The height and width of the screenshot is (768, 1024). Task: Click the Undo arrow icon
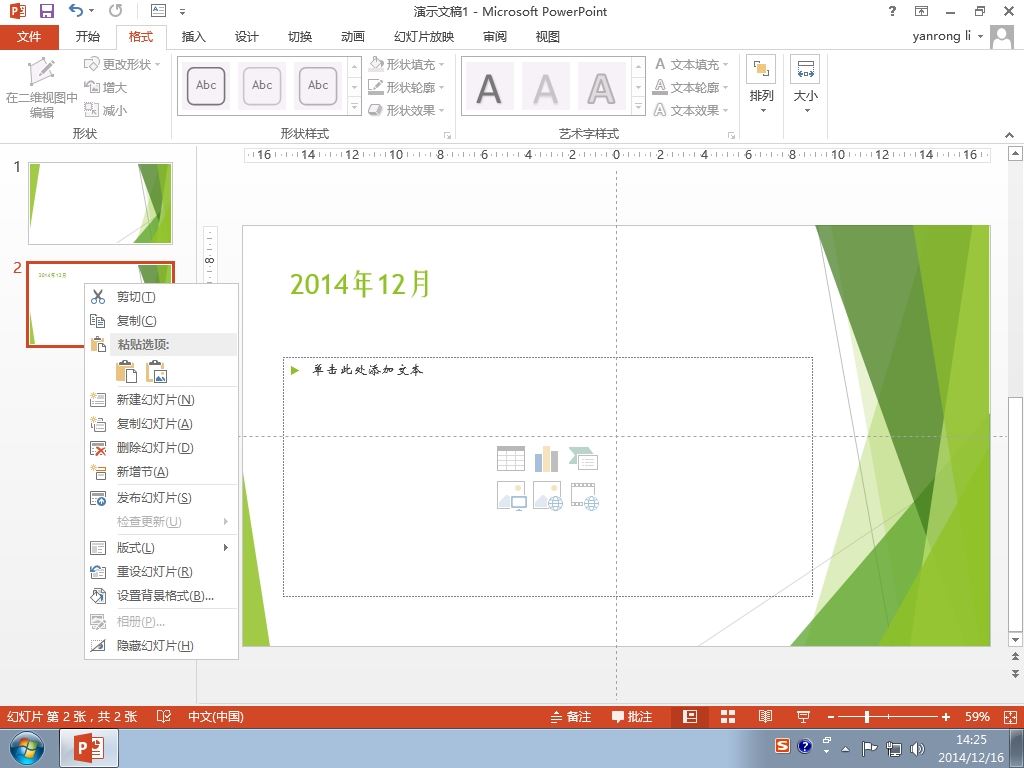(x=76, y=10)
